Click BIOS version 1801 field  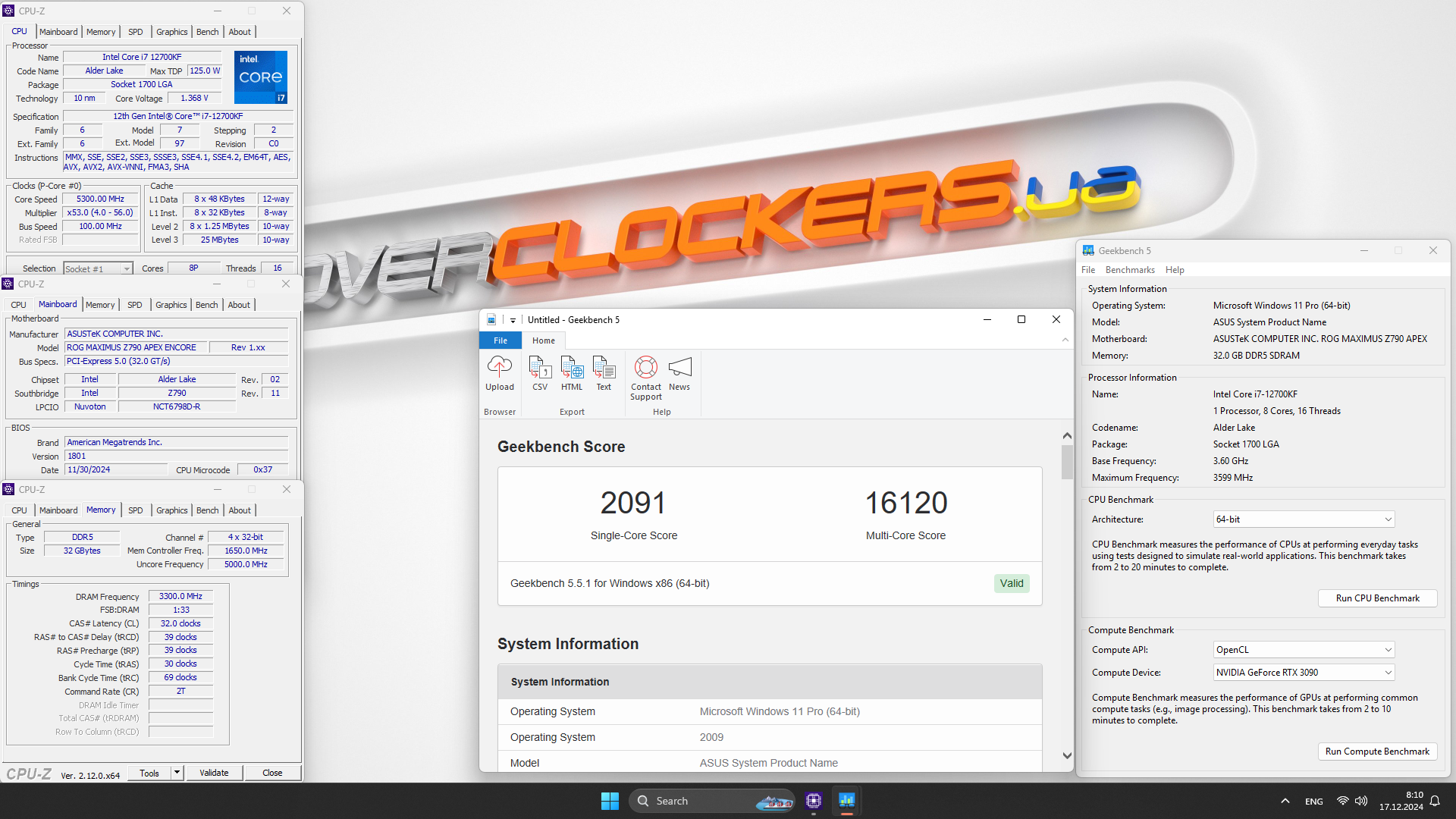pos(176,457)
